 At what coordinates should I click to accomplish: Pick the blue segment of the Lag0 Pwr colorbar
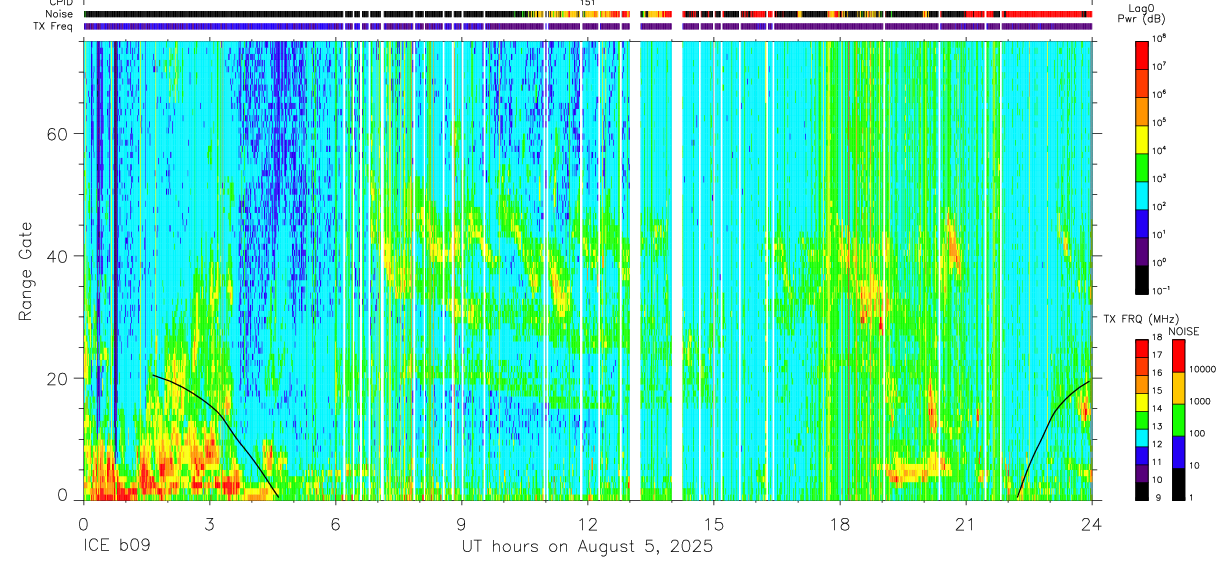pos(1143,223)
